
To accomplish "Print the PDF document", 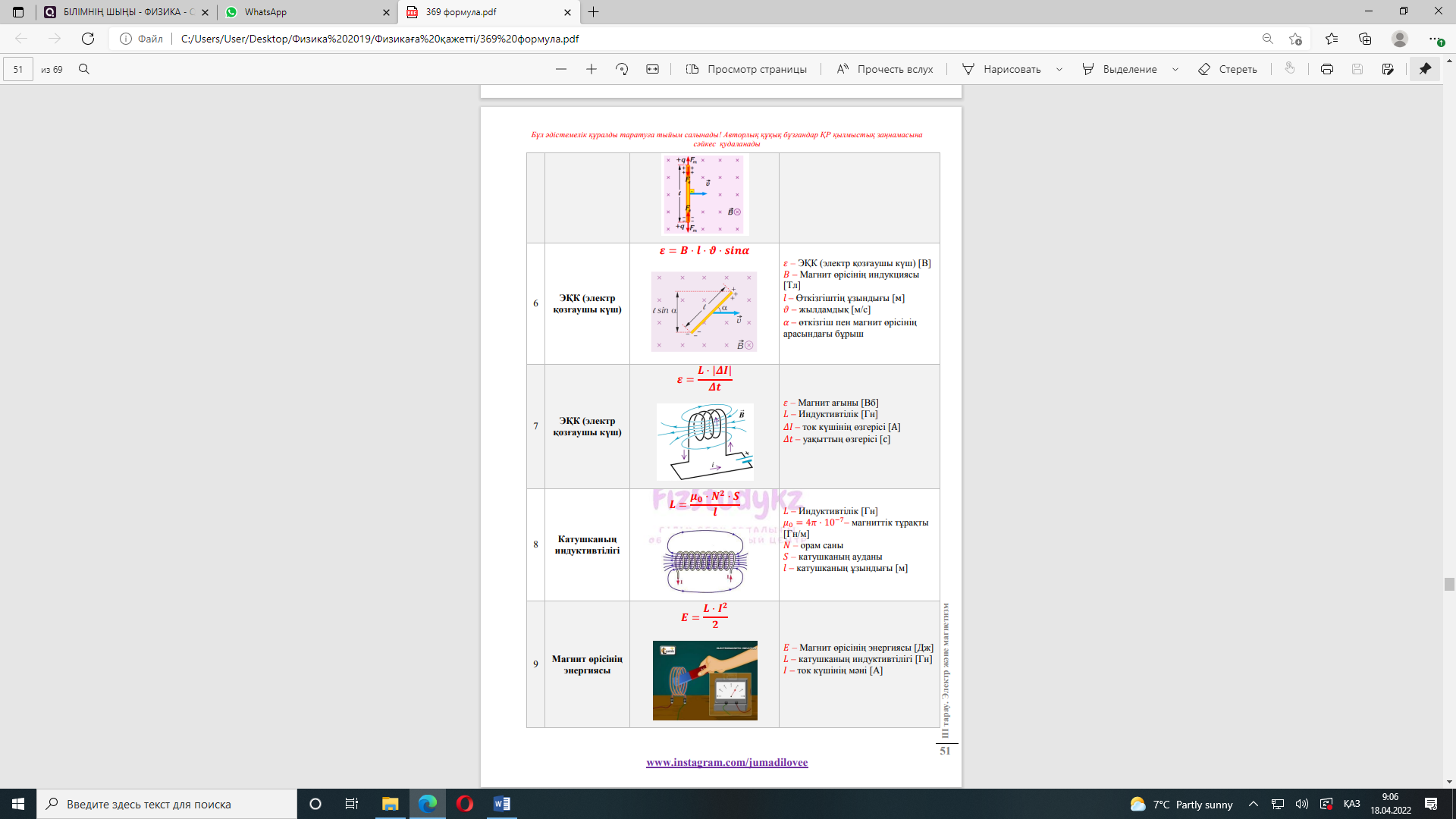I will point(1326,69).
